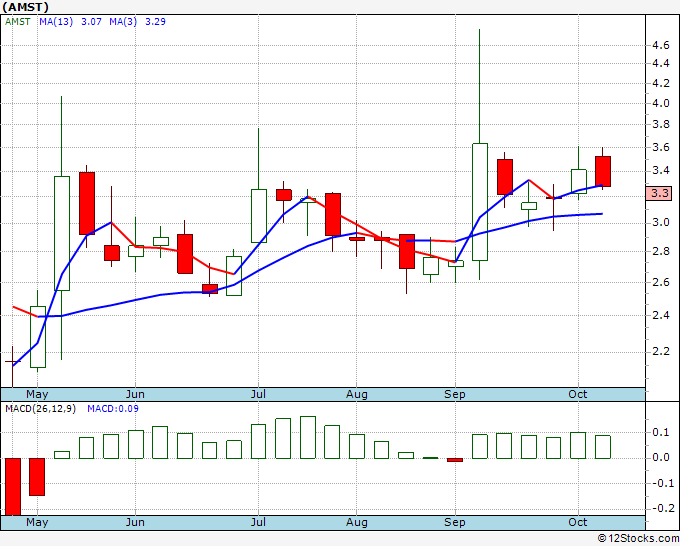The width and height of the screenshot is (680, 546).
Task: Click the 2.6 price axis label
Action: pos(660,282)
